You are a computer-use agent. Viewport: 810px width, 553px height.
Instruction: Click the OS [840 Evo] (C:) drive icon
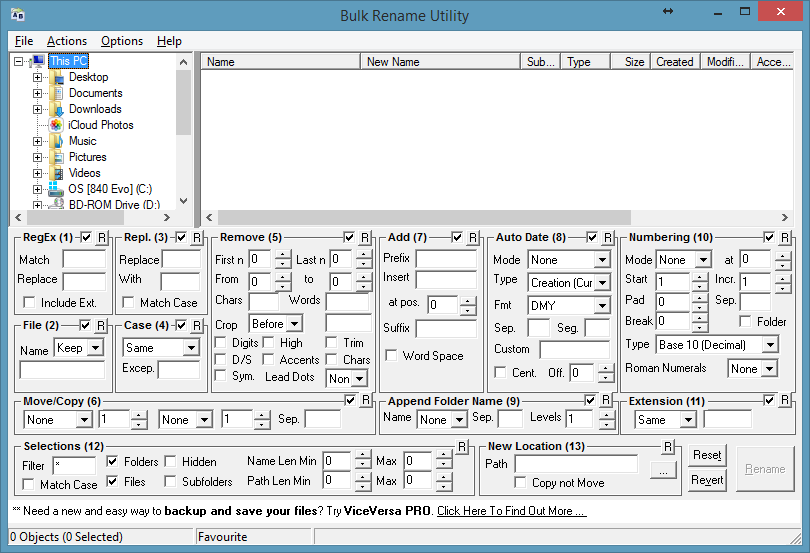pos(56,189)
